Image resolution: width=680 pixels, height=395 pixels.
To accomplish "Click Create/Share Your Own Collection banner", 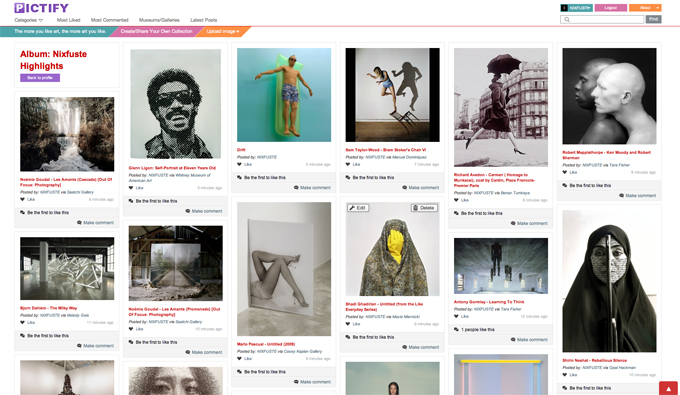I will tap(156, 31).
